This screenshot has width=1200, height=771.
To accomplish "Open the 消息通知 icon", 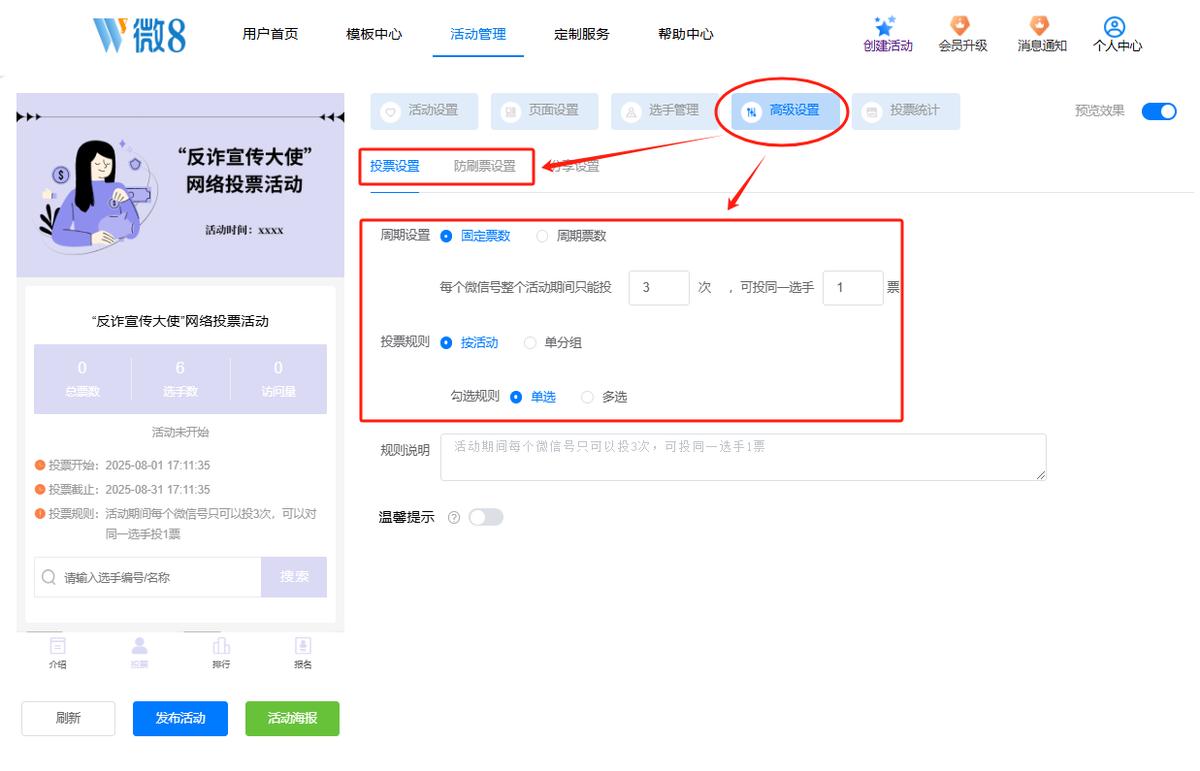I will tap(1040, 25).
